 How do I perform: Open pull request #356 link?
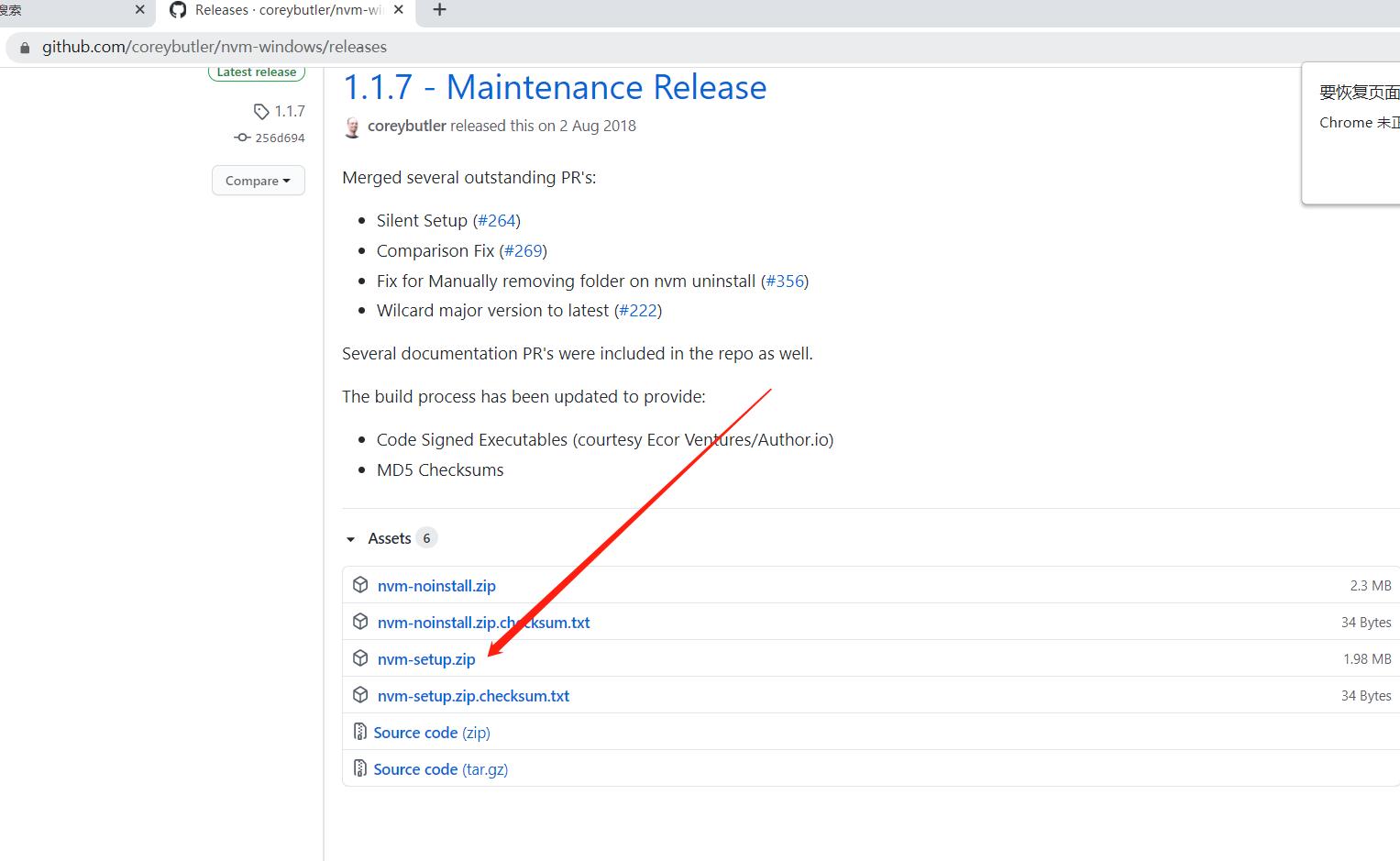coord(785,281)
